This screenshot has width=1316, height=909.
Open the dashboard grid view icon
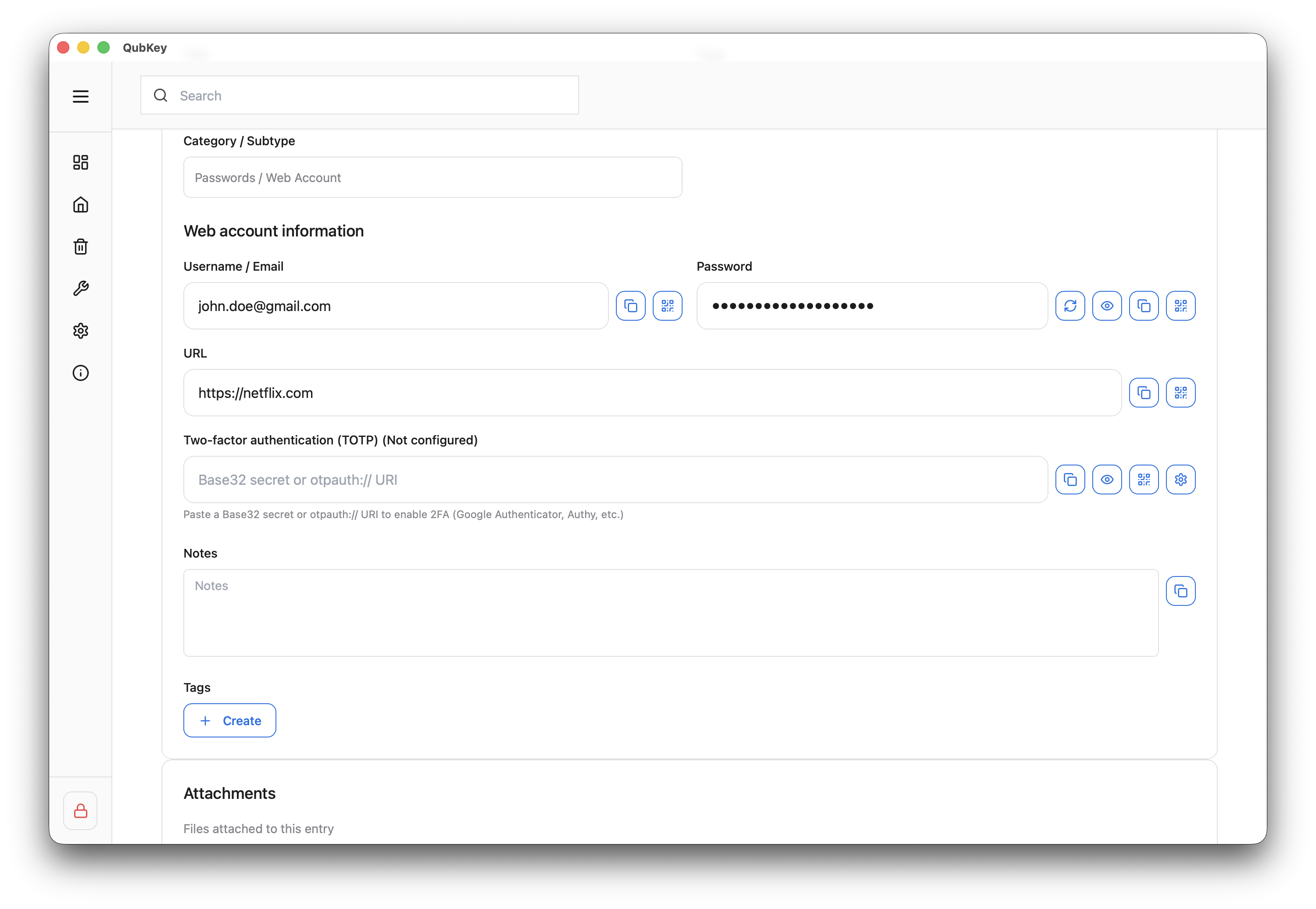tap(80, 162)
